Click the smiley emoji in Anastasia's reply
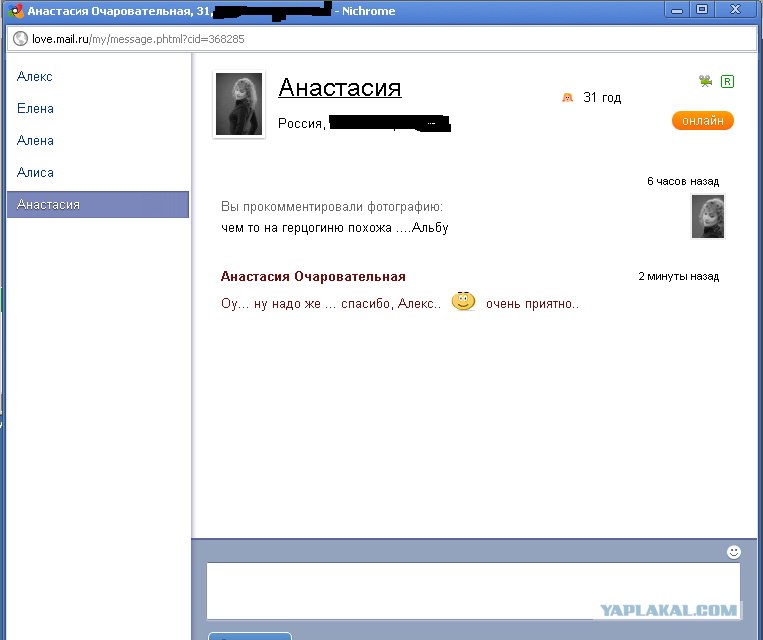This screenshot has width=763, height=640. coord(463,302)
